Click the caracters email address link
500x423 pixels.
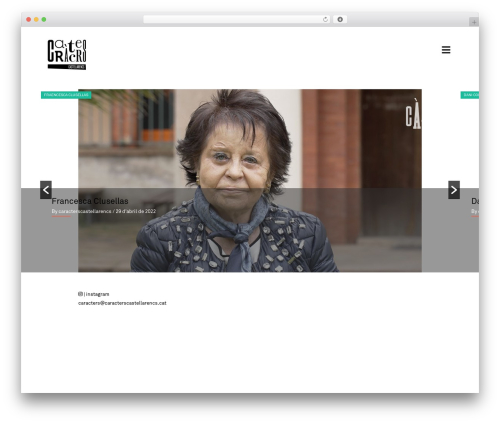[122, 303]
